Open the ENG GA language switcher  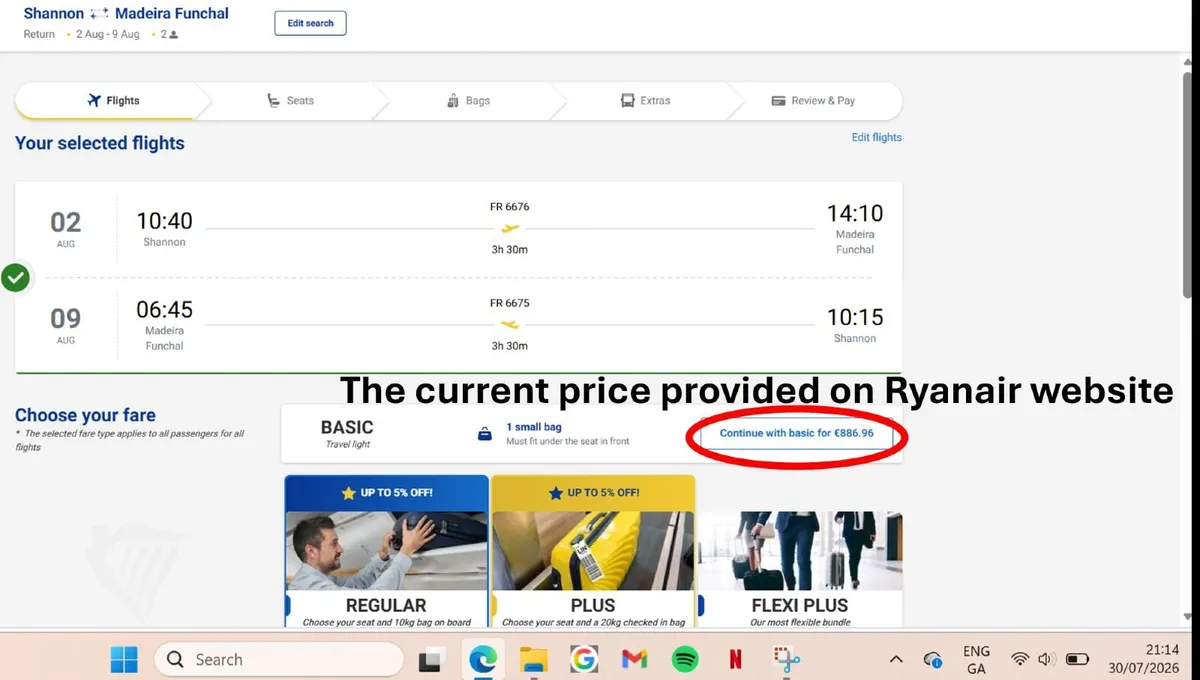tap(977, 660)
